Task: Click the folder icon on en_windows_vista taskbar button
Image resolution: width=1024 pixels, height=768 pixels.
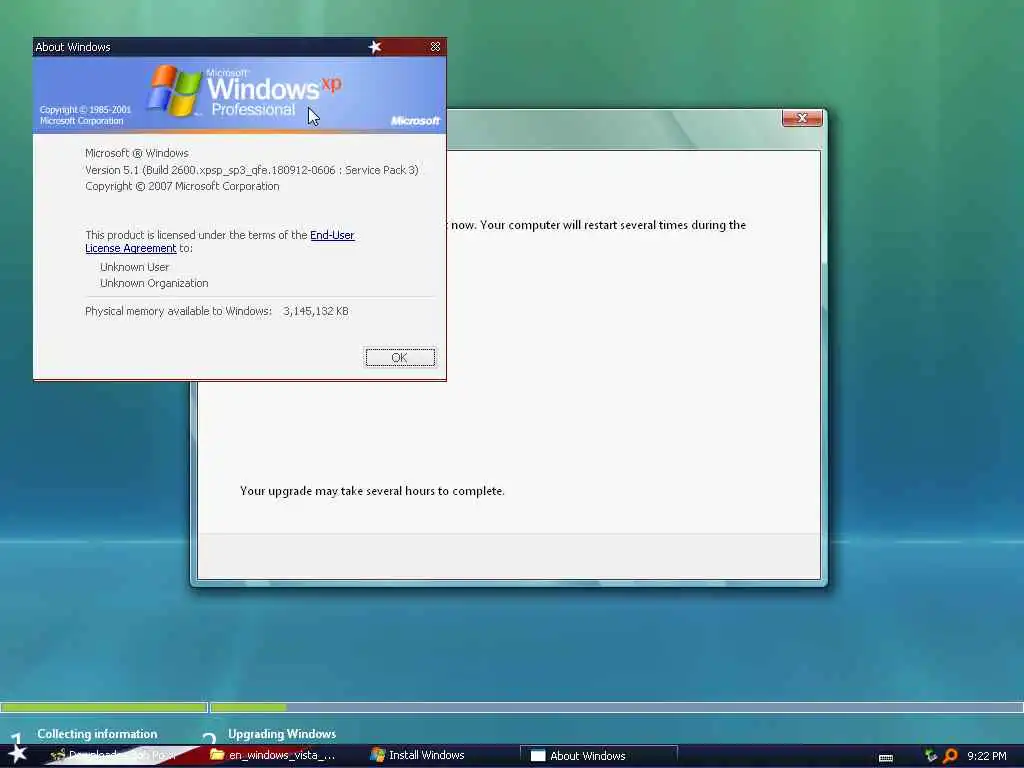Action: point(217,755)
